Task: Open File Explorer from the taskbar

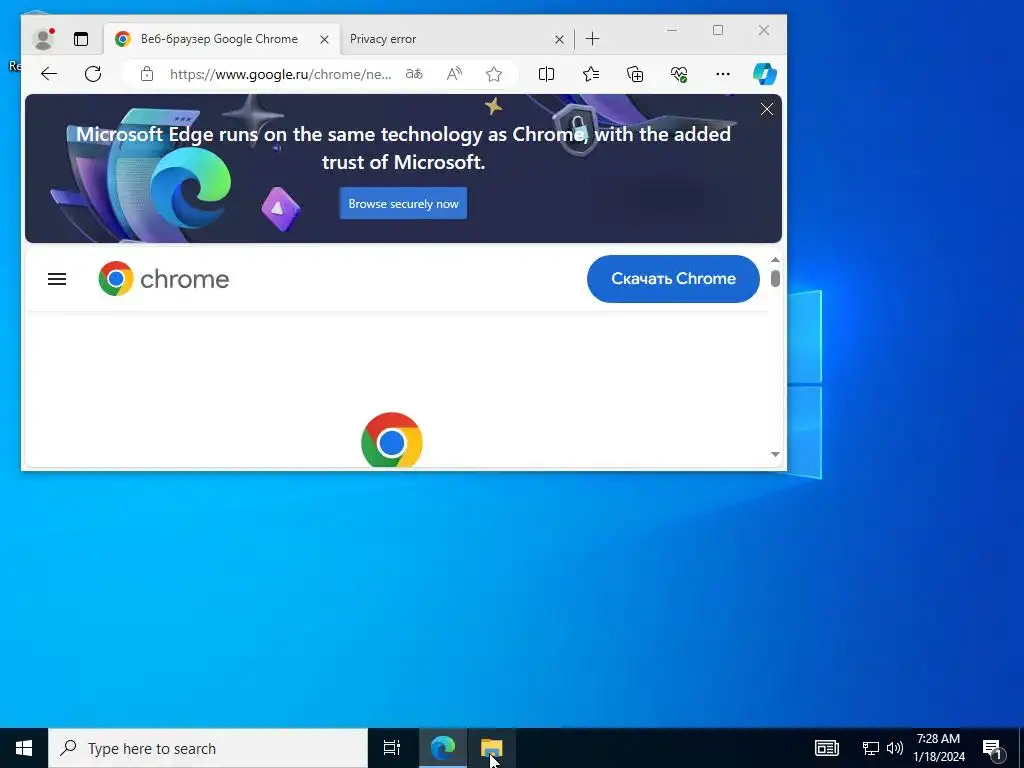Action: coord(492,748)
